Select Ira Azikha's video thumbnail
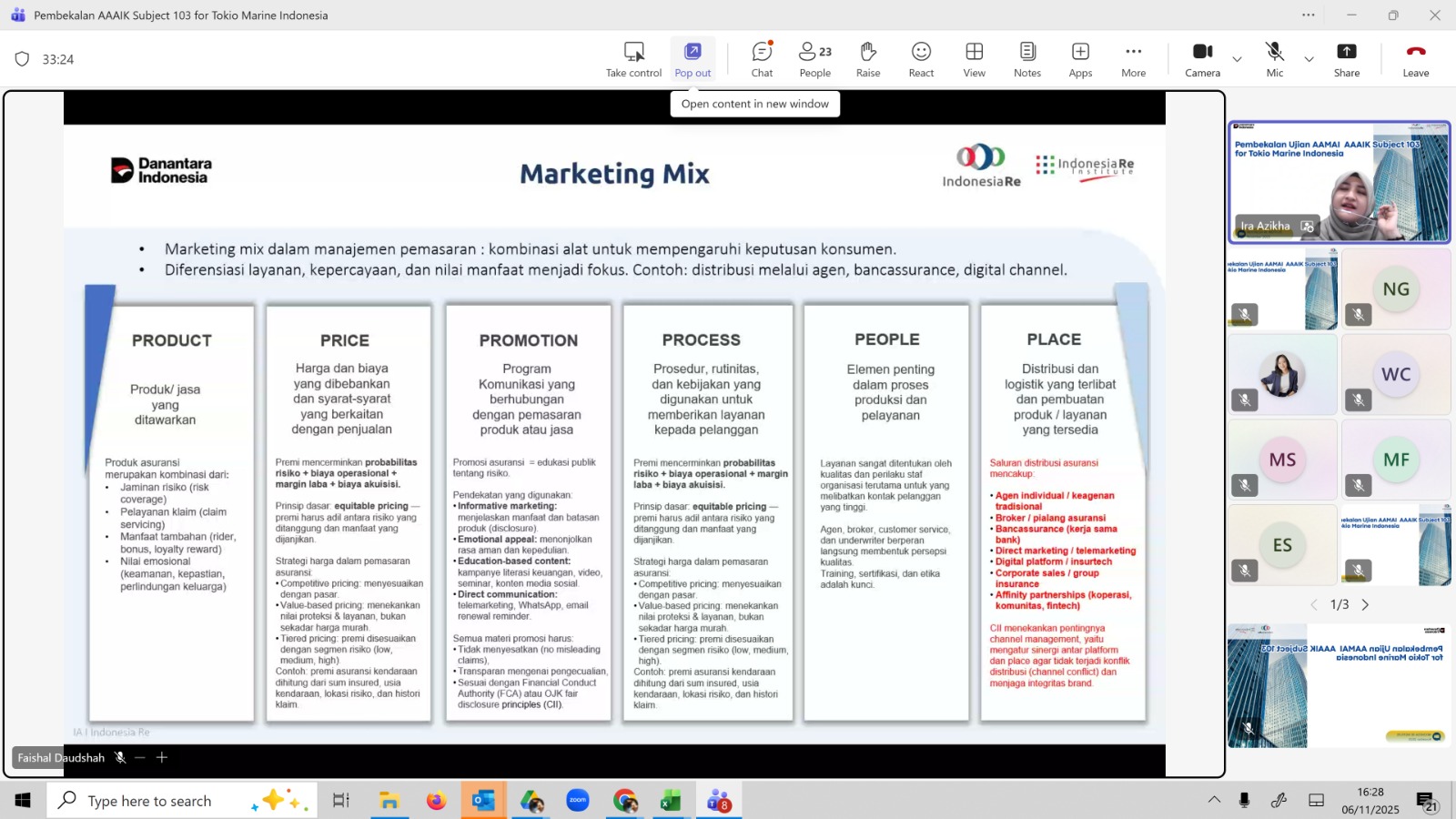Image resolution: width=1456 pixels, height=819 pixels. 1339,183
